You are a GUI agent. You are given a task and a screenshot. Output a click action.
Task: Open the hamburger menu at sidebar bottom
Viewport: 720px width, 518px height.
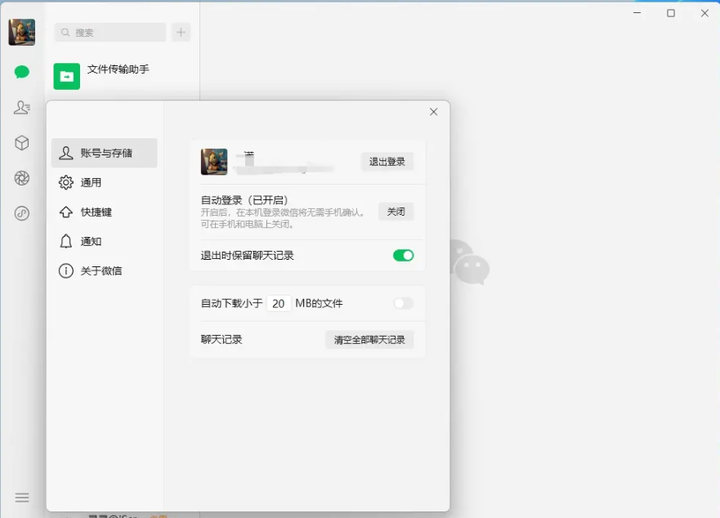[x=22, y=498]
